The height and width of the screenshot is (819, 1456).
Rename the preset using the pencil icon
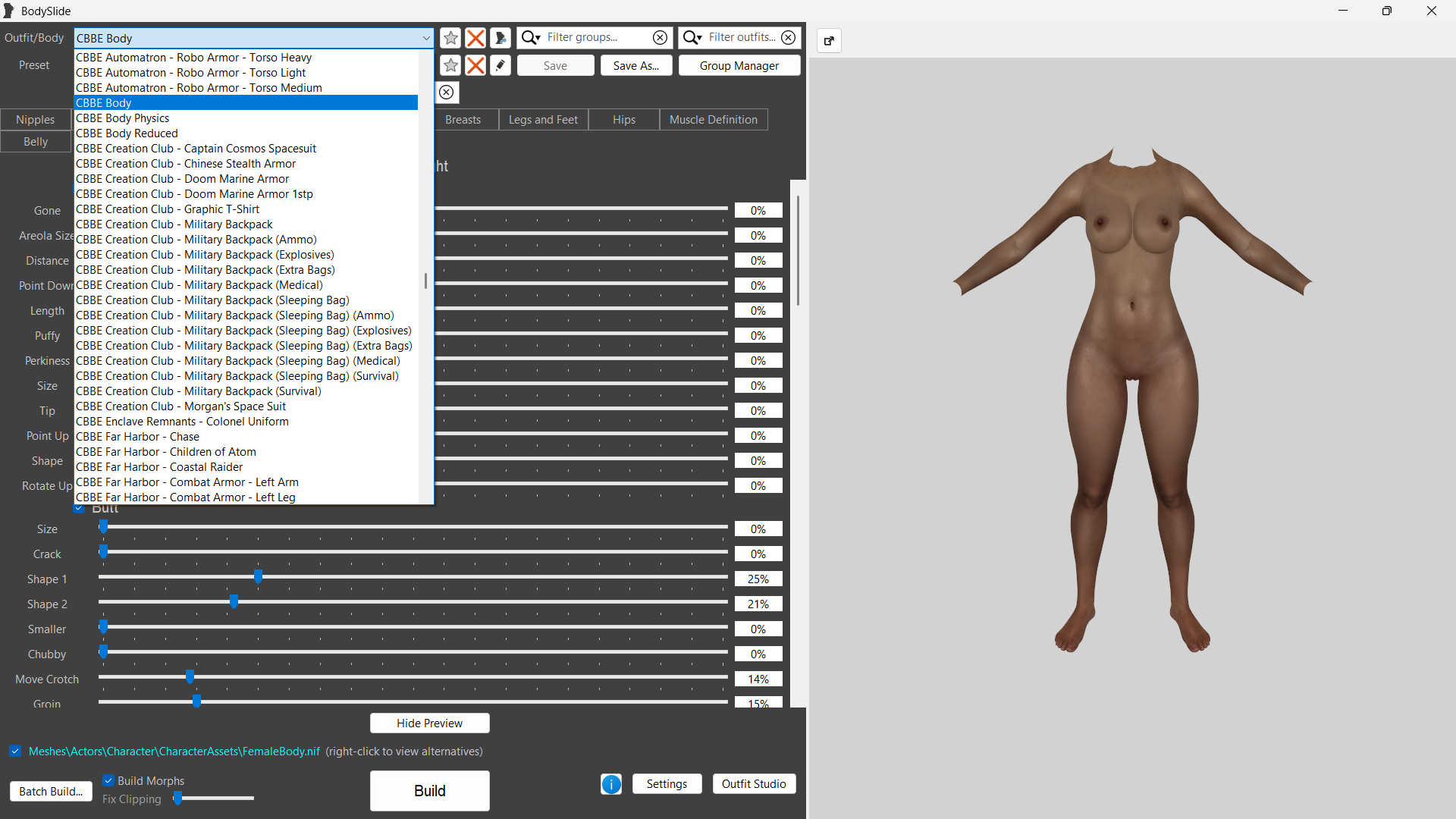click(x=500, y=65)
